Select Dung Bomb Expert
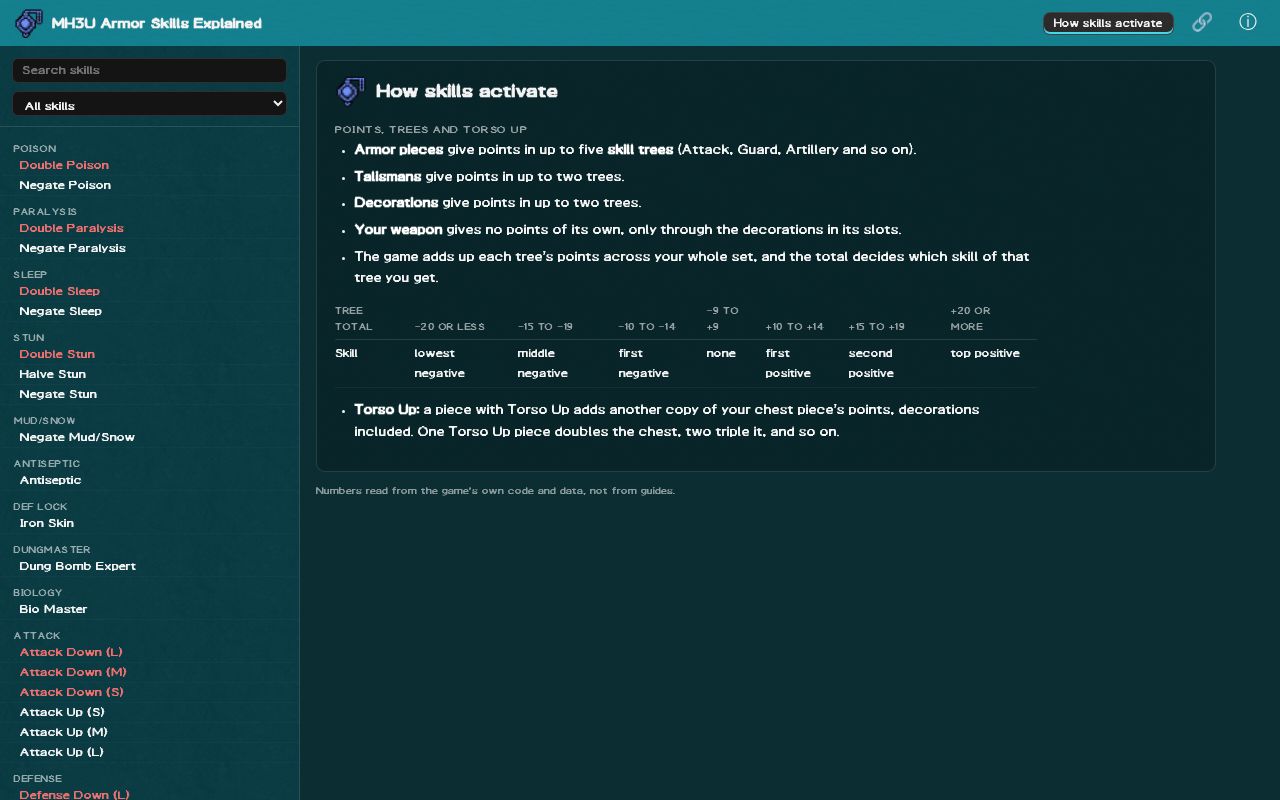This screenshot has height=800, width=1280. [x=77, y=566]
